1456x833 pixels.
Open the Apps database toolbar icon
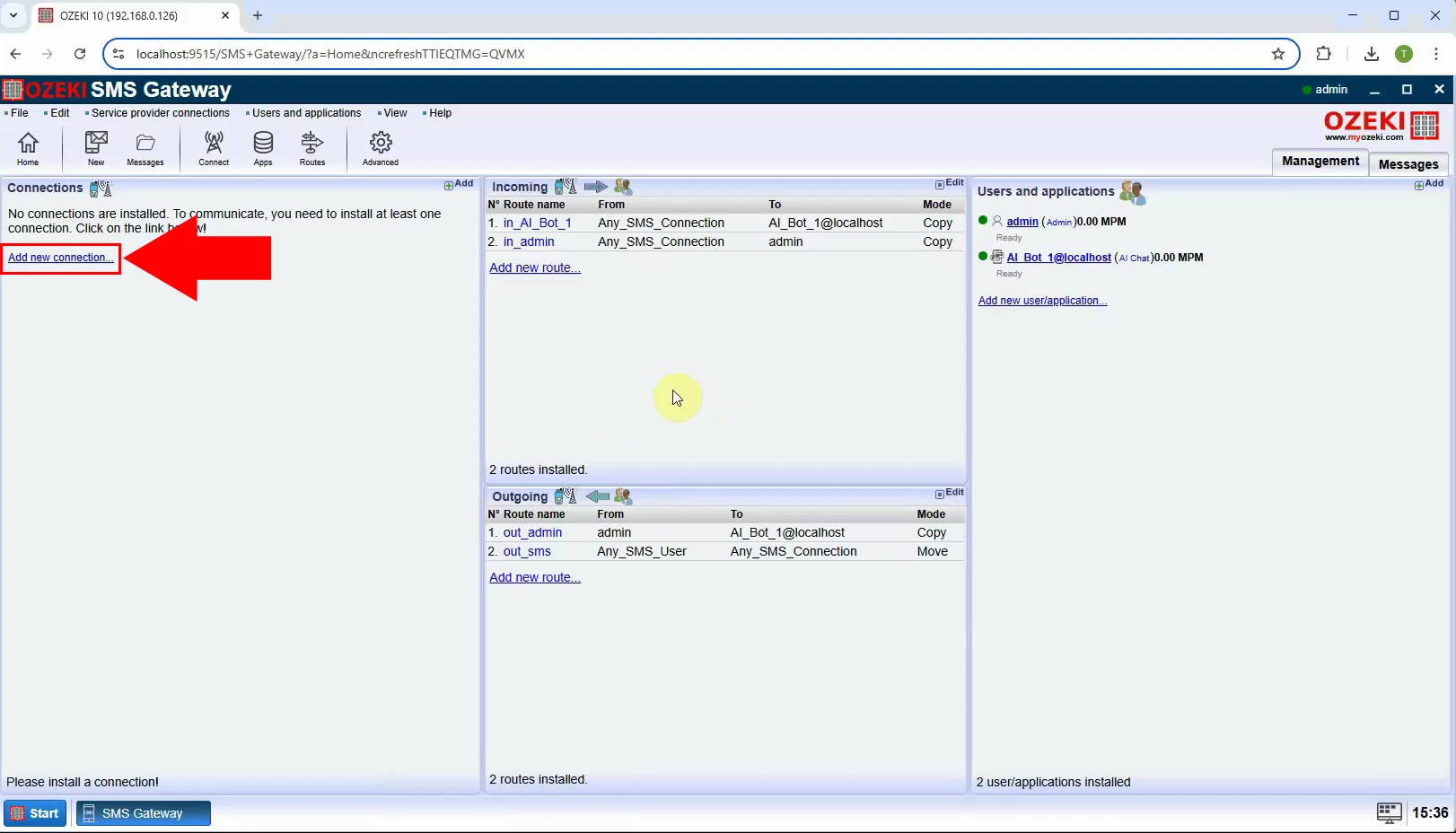263,148
